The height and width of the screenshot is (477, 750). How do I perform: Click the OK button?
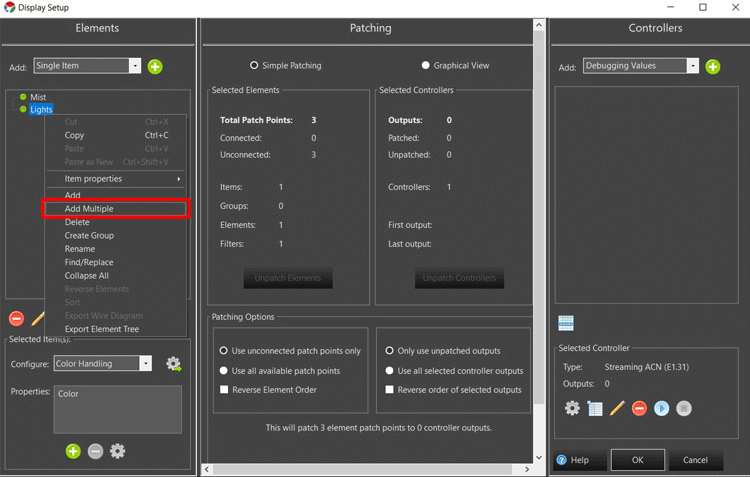click(638, 460)
